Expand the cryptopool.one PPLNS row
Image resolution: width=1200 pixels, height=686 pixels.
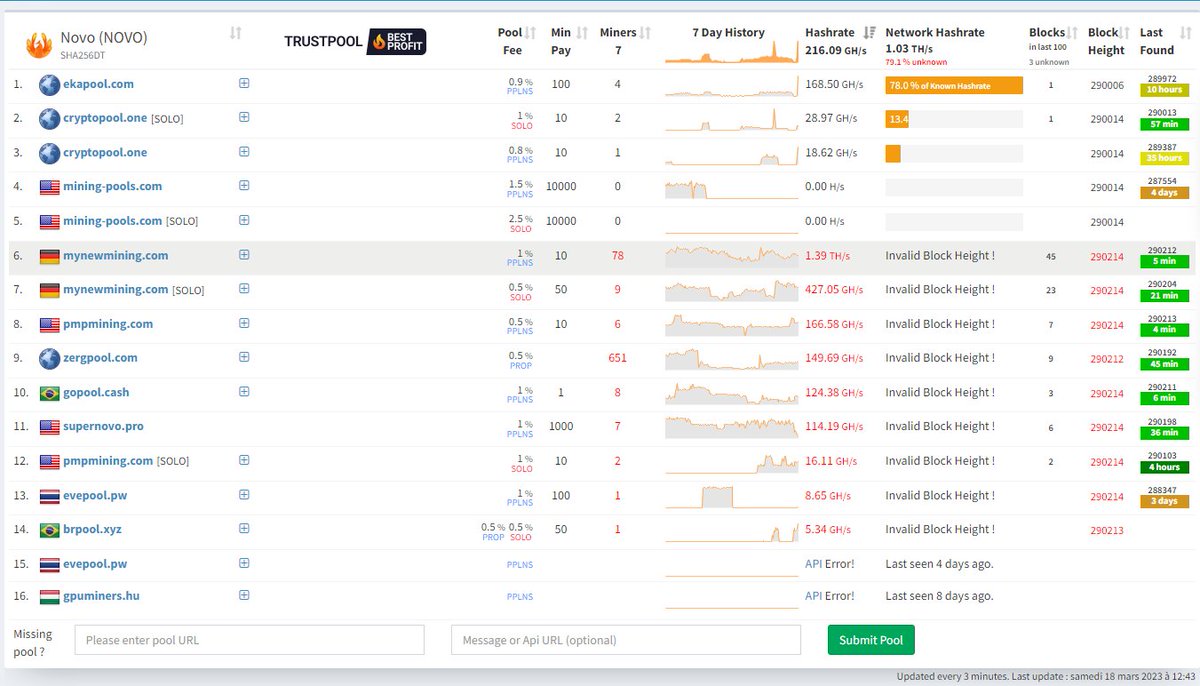pyautogui.click(x=244, y=152)
